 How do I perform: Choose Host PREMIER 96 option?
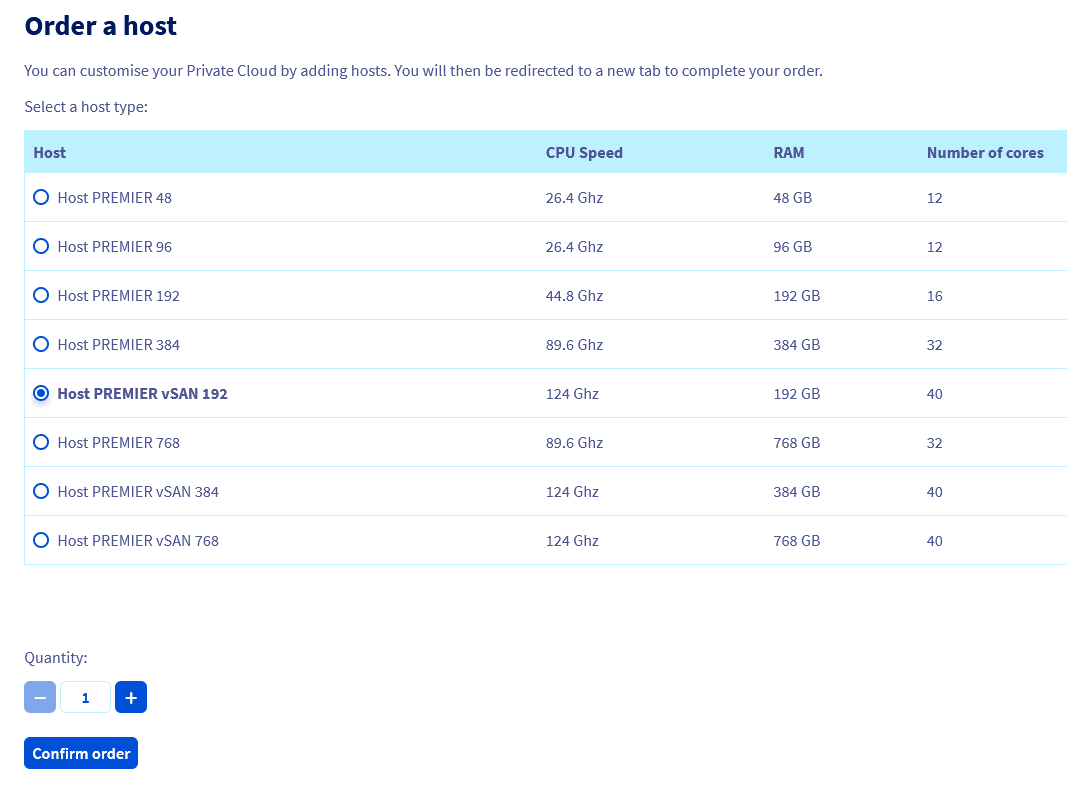tap(41, 246)
